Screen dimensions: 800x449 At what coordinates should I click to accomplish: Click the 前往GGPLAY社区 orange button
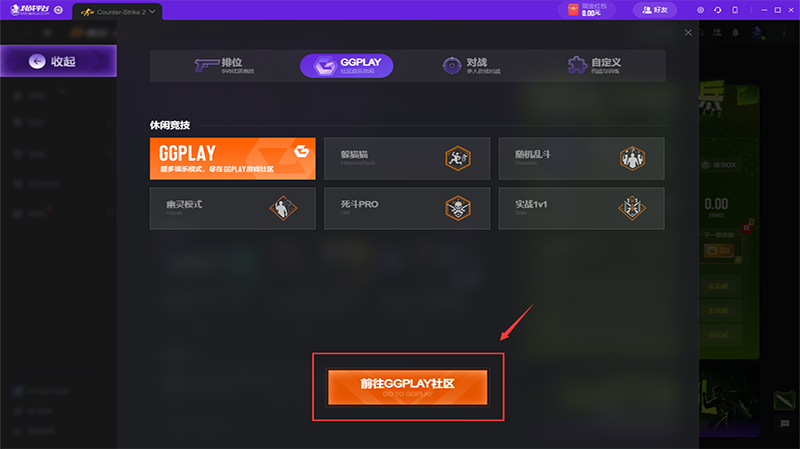408,387
